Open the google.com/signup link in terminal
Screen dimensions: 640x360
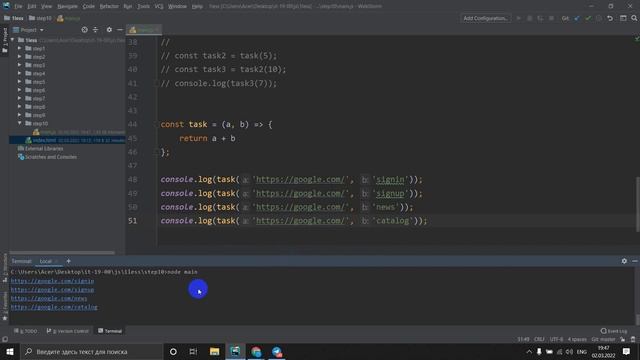(52, 290)
